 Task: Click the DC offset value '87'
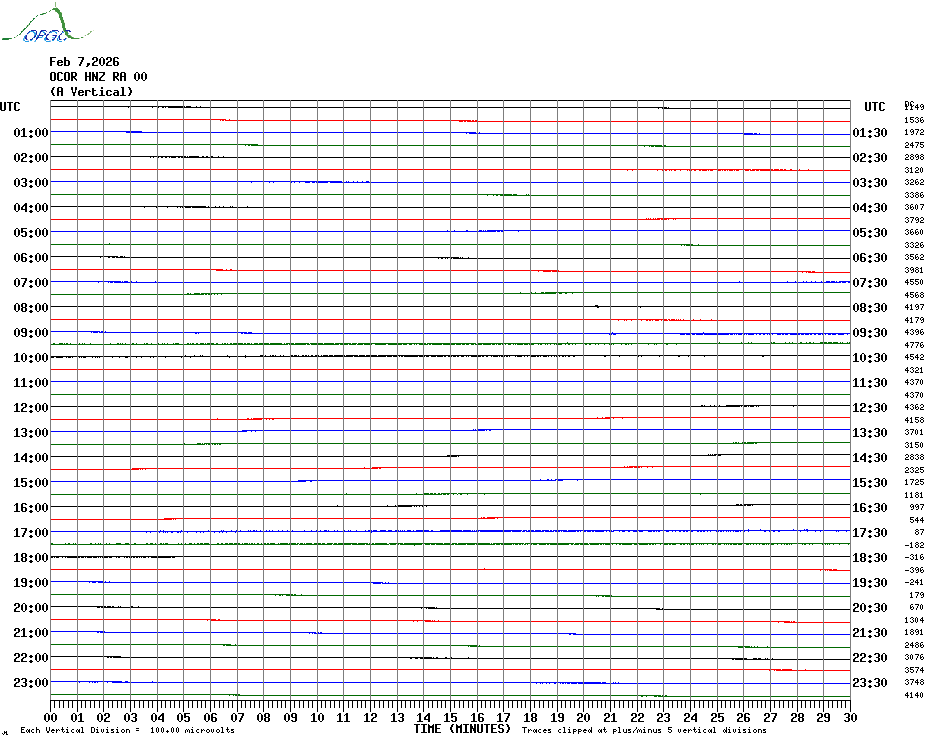coord(919,532)
